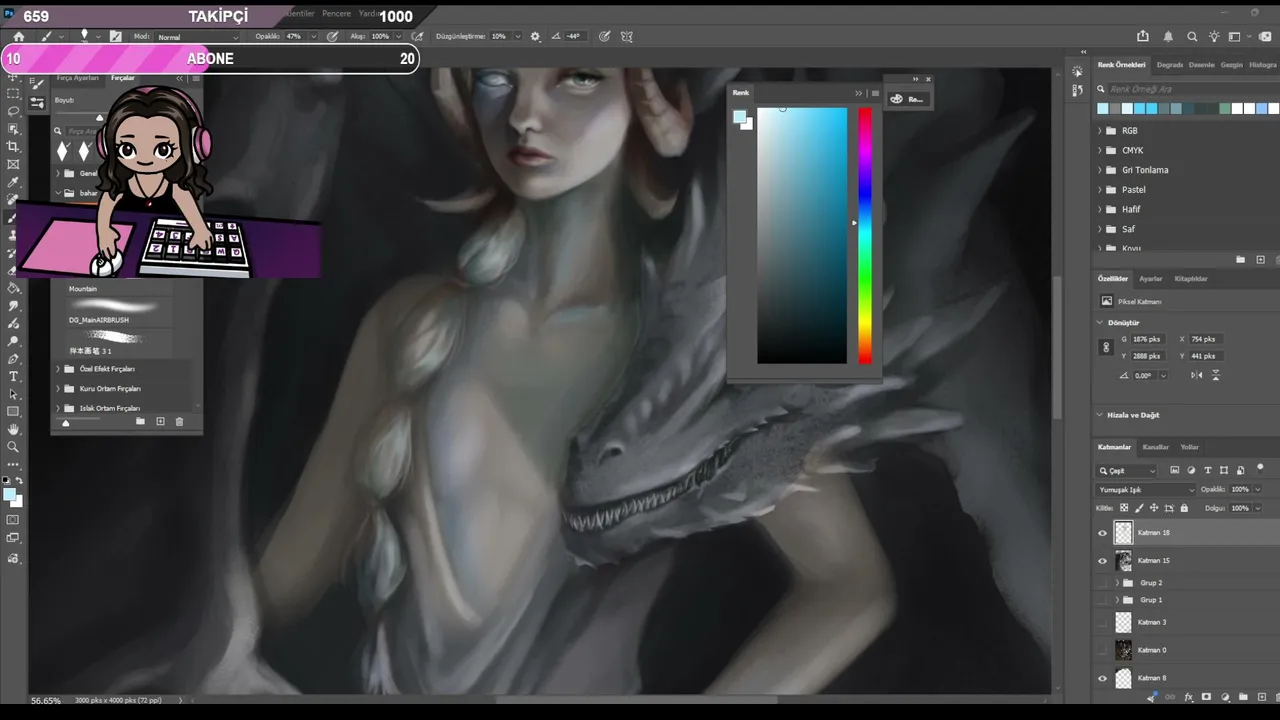
Task: Click the Katman 15 layer thumbnail
Action: click(x=1124, y=561)
